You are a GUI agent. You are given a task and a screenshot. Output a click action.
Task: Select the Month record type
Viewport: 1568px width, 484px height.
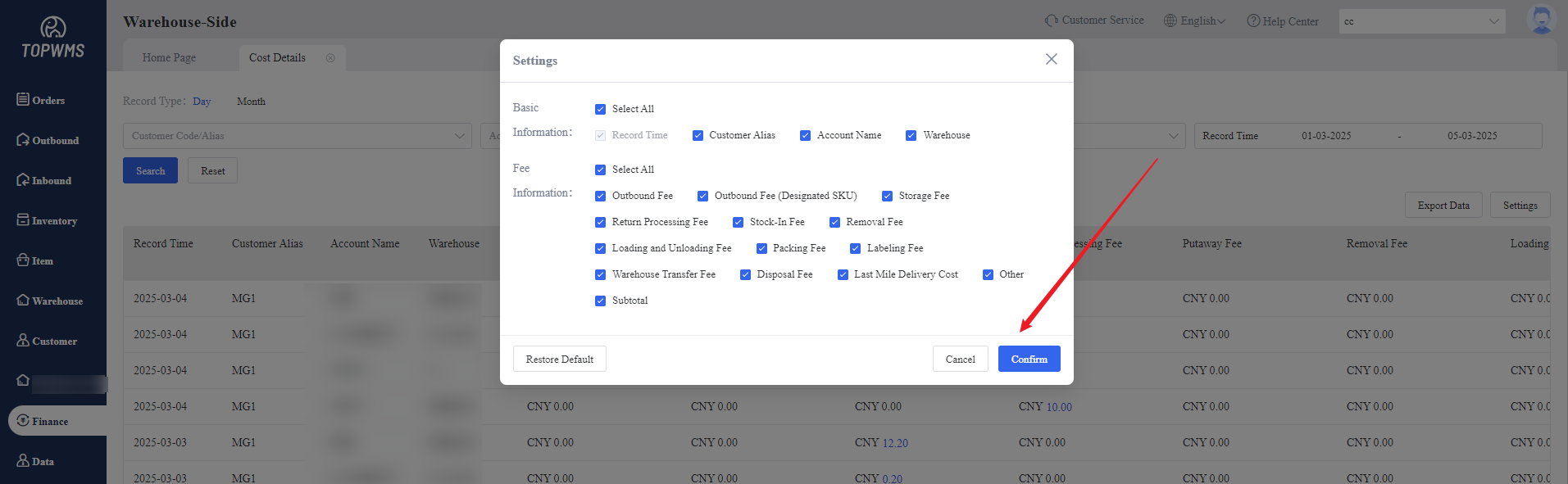tap(251, 102)
